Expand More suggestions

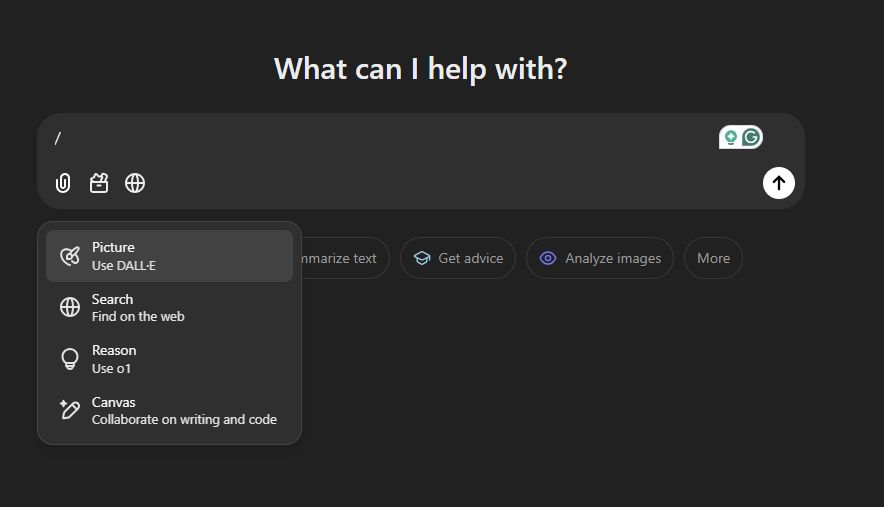point(713,258)
